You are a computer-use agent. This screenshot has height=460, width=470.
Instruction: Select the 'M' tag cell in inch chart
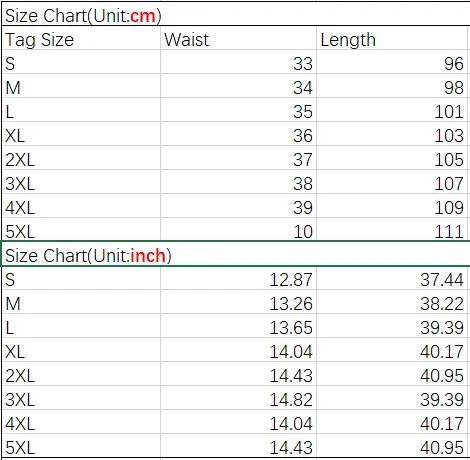(x=81, y=302)
